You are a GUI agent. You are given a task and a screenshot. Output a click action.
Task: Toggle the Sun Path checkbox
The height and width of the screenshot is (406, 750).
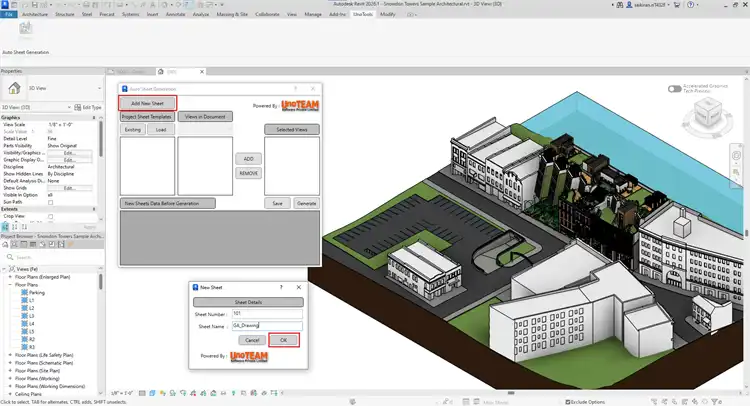pos(50,202)
